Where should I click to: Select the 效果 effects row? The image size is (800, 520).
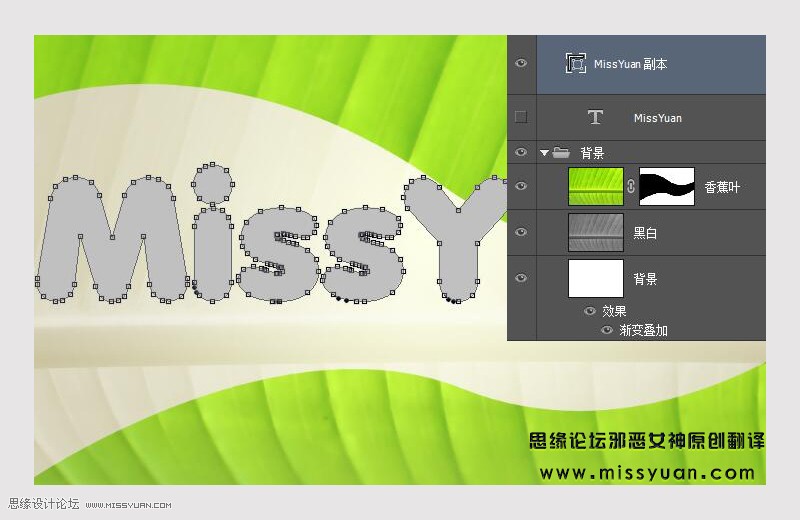(x=614, y=311)
